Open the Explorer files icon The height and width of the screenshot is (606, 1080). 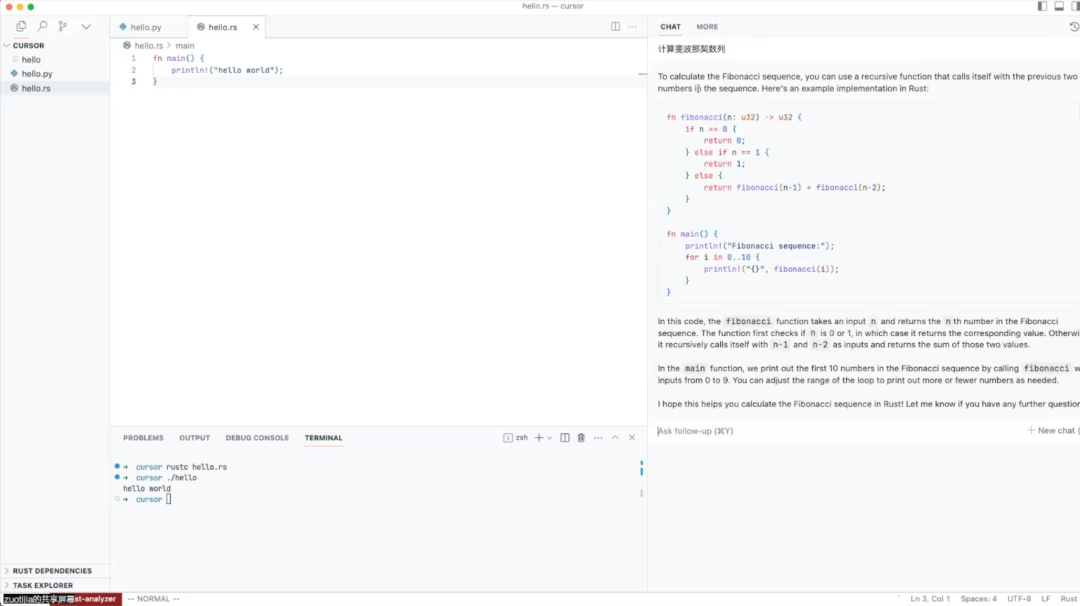click(x=21, y=26)
